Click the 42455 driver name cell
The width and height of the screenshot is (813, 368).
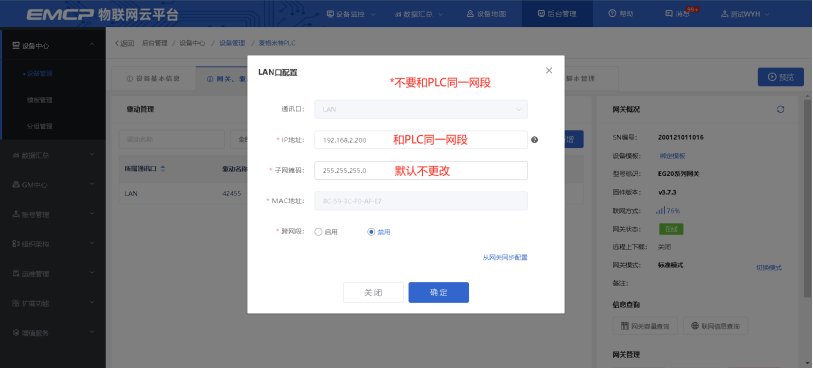(x=232, y=194)
